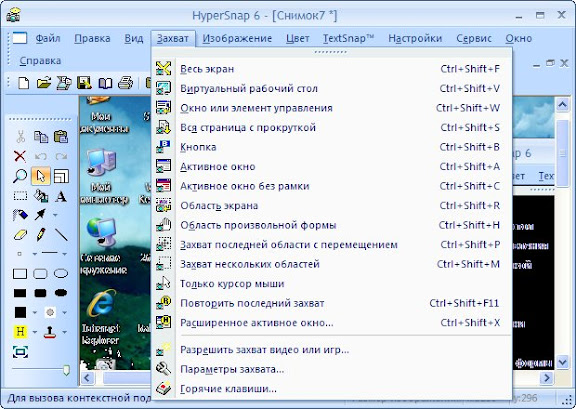Select the Cut scissors tool
The width and height of the screenshot is (576, 409).
(x=21, y=137)
